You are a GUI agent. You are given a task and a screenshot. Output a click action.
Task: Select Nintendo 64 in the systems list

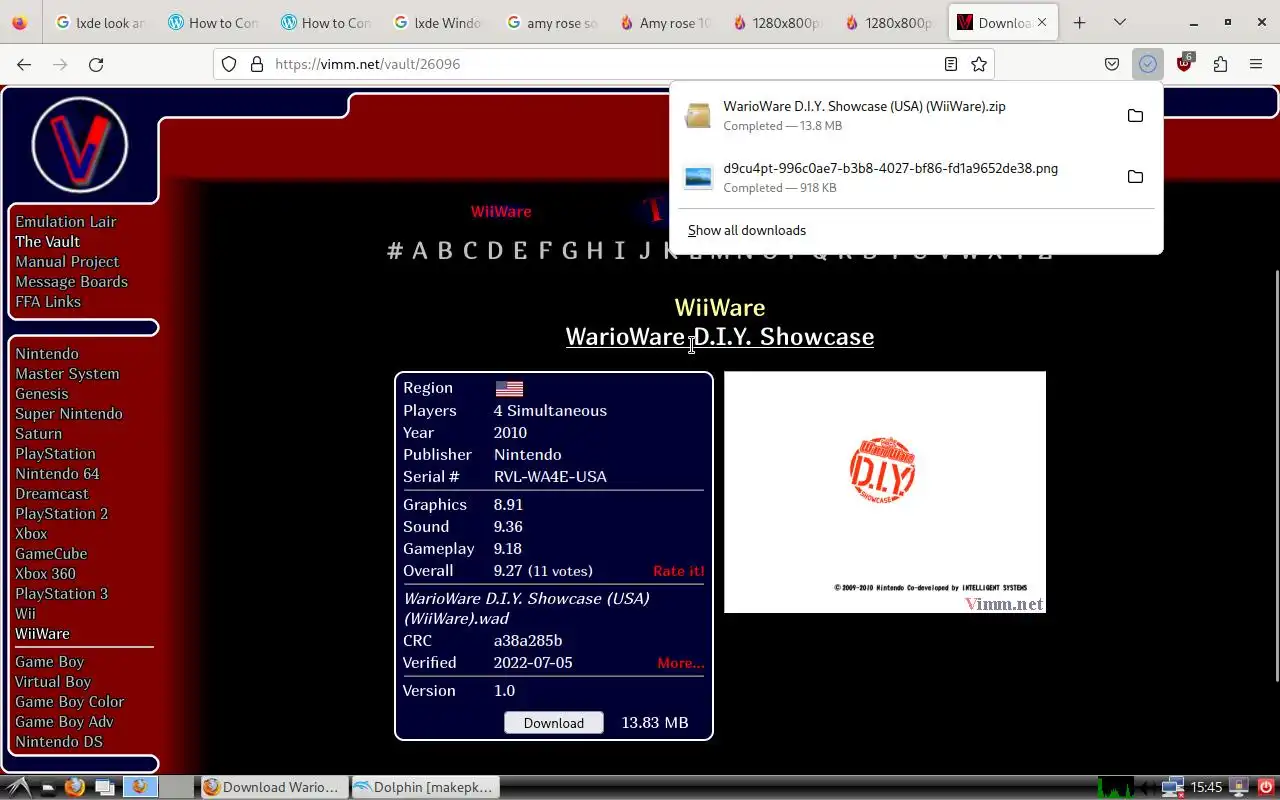pos(57,474)
